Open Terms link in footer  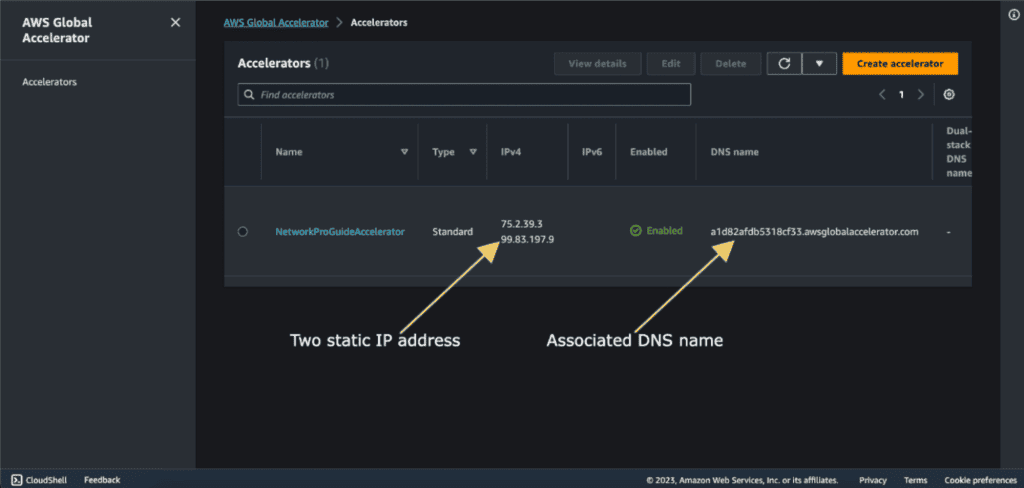(x=916, y=480)
